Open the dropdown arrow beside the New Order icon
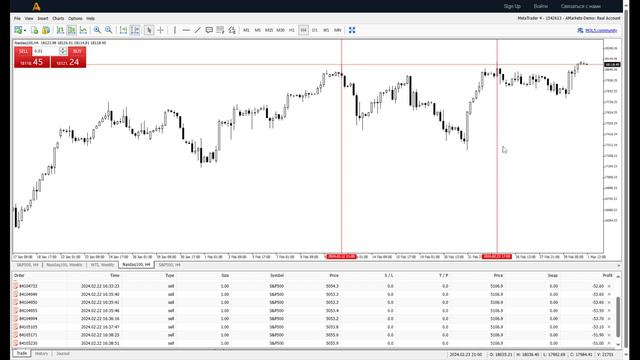The image size is (640, 360). (x=24, y=31)
